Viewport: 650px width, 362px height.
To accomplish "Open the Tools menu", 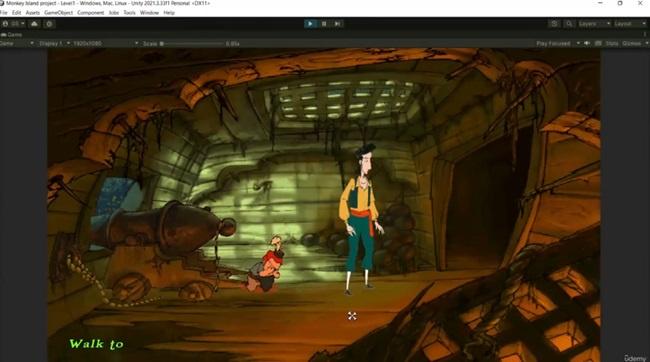I will click(129, 13).
